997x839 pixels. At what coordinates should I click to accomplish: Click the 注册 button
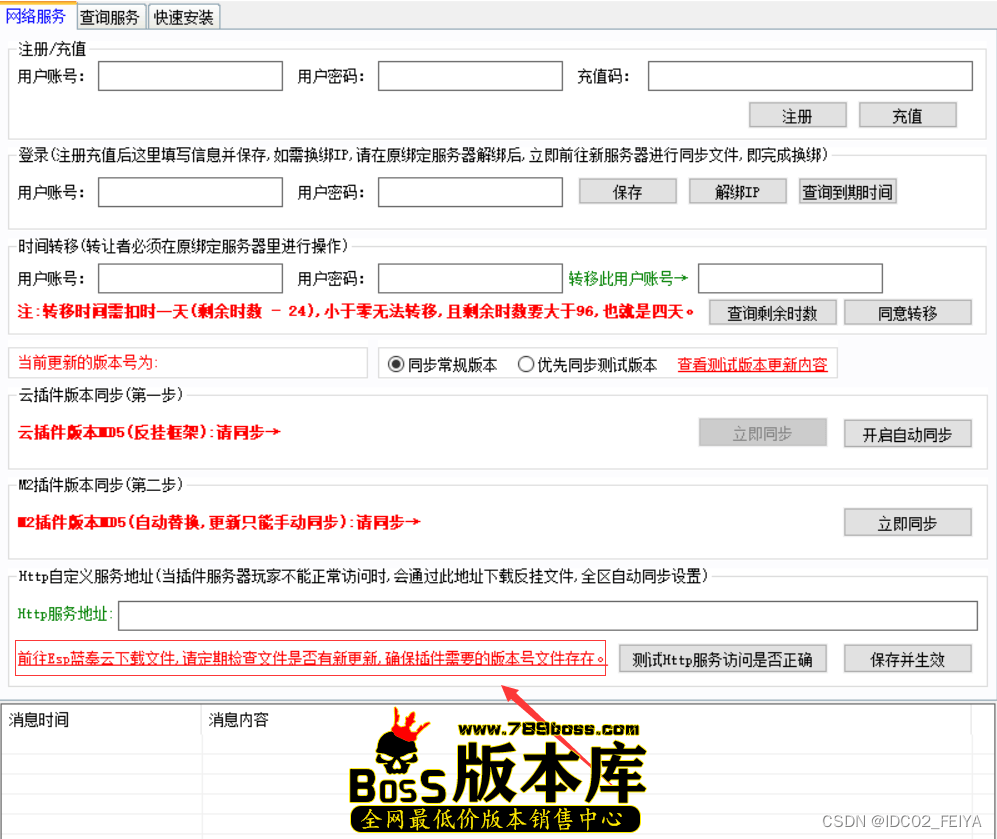click(797, 116)
